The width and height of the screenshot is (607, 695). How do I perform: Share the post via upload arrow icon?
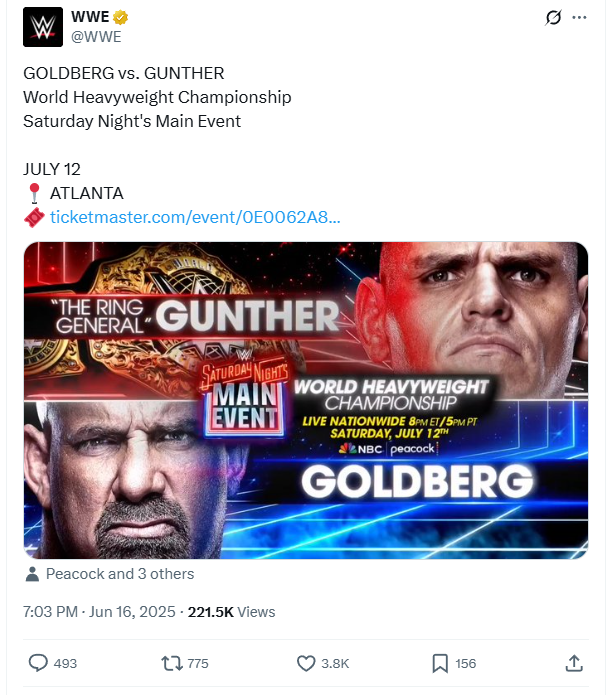pos(574,663)
